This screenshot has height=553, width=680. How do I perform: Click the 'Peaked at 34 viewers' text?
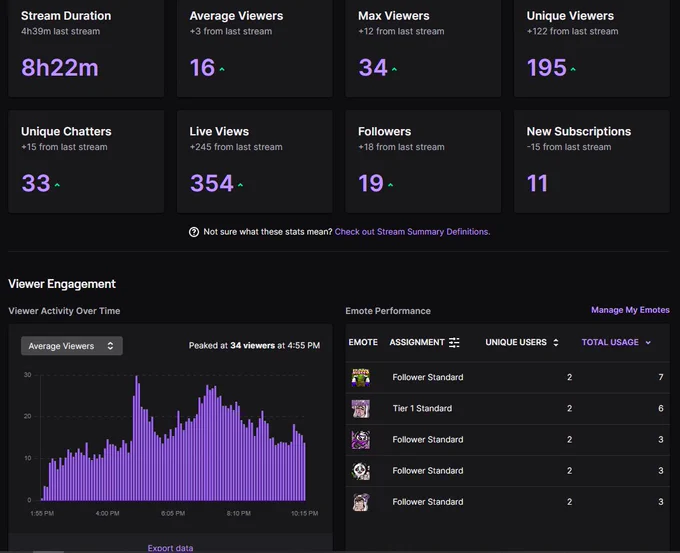pos(254,346)
